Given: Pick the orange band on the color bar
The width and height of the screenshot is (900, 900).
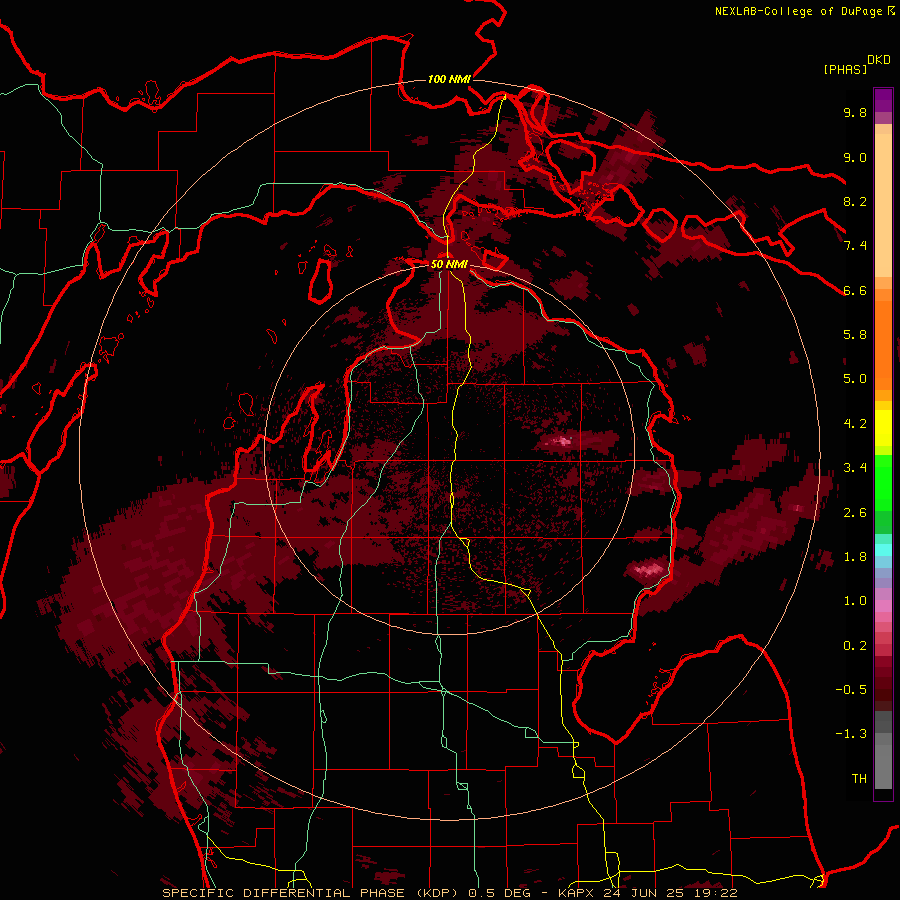Looking at the screenshot, I should click(x=883, y=344).
